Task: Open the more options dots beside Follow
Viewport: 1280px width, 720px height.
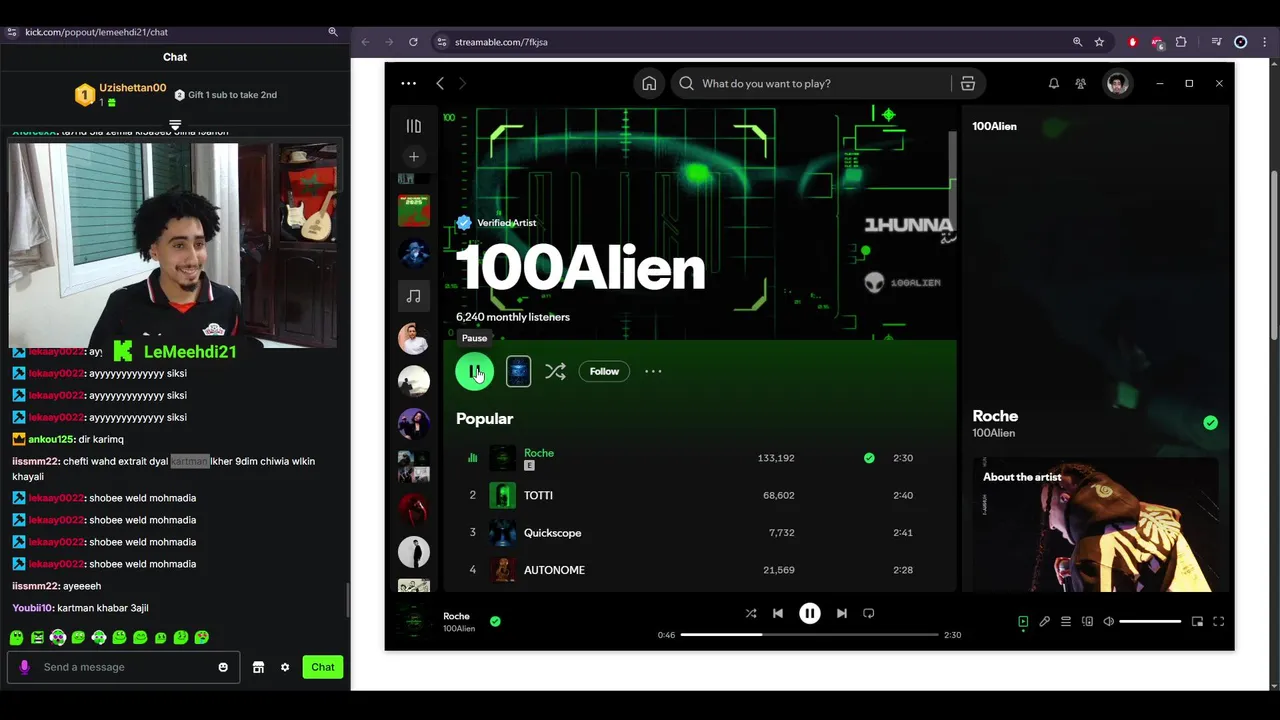Action: (653, 372)
